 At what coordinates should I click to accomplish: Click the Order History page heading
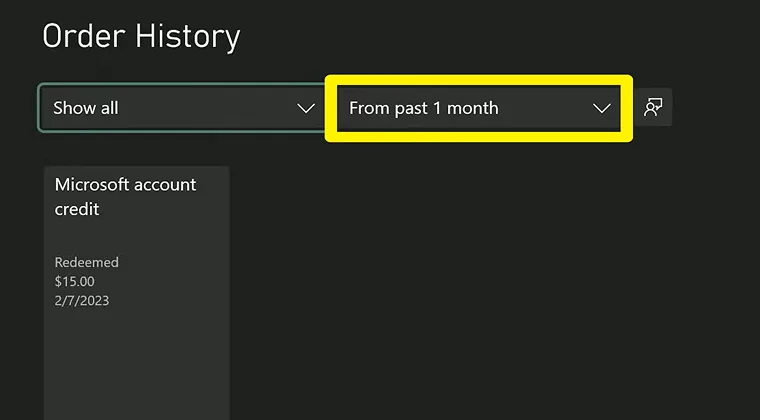point(141,36)
